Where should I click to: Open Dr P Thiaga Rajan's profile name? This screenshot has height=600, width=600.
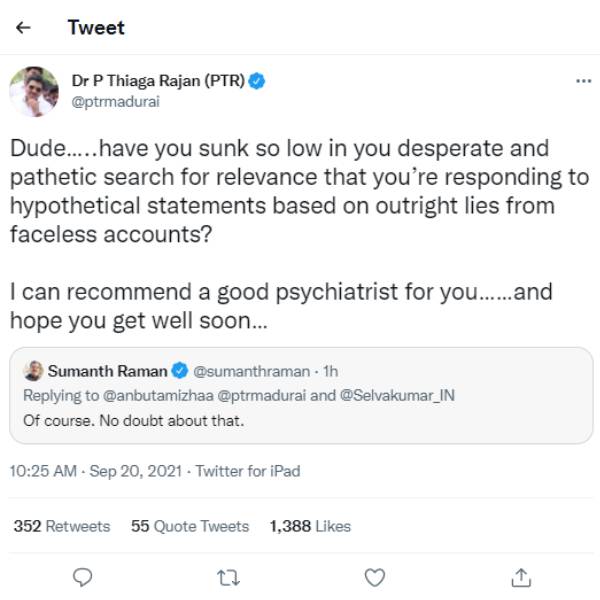158,81
